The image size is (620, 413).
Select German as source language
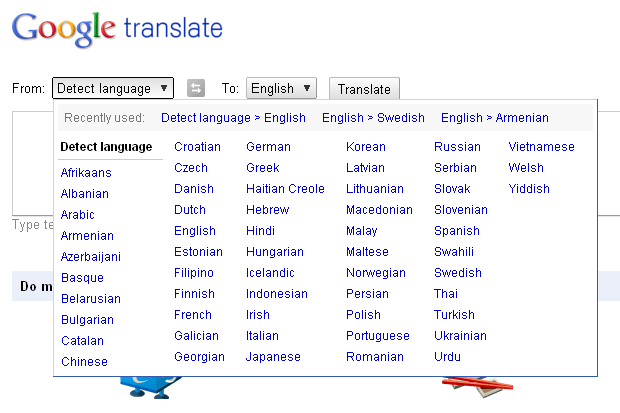point(268,147)
